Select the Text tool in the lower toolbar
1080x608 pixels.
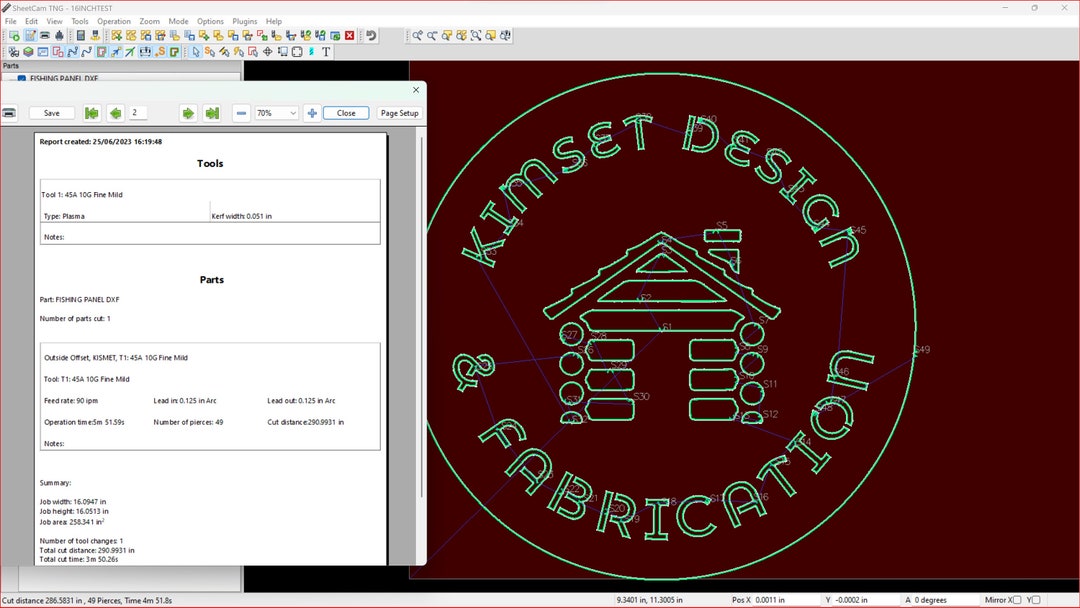(x=328, y=51)
